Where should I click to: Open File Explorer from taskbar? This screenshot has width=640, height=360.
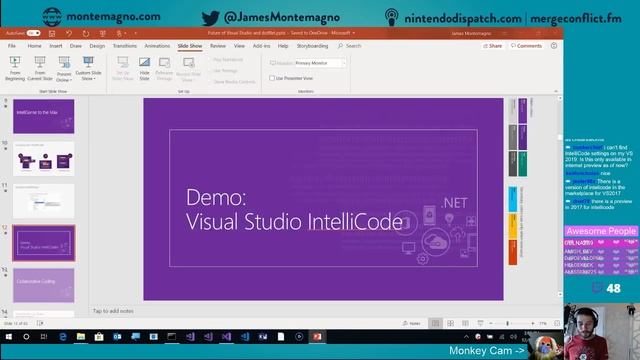coord(81,337)
